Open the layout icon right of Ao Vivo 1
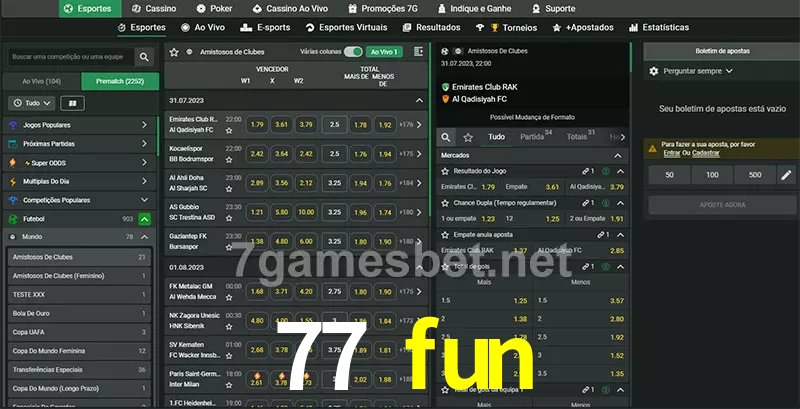Viewport: 800px width, 409px height. coord(417,51)
